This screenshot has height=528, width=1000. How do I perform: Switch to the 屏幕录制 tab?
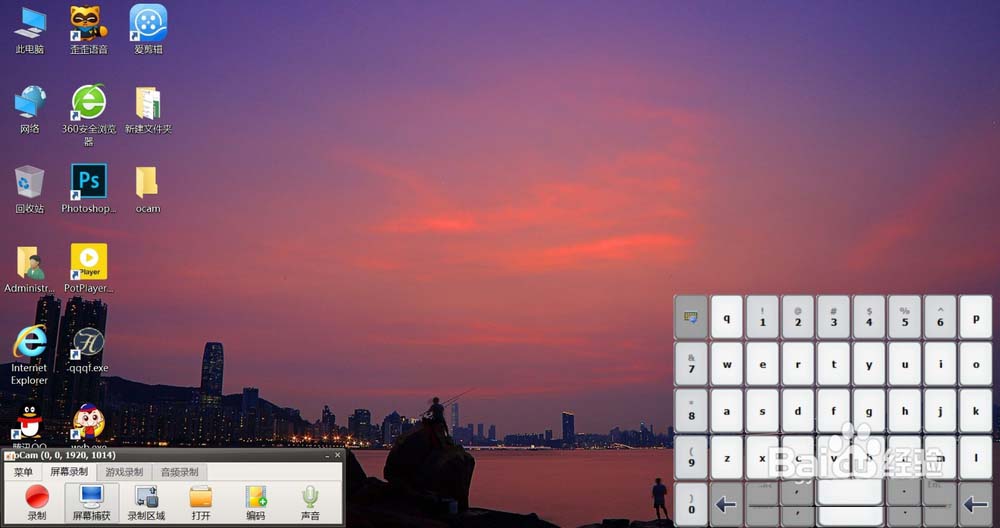pos(69,473)
